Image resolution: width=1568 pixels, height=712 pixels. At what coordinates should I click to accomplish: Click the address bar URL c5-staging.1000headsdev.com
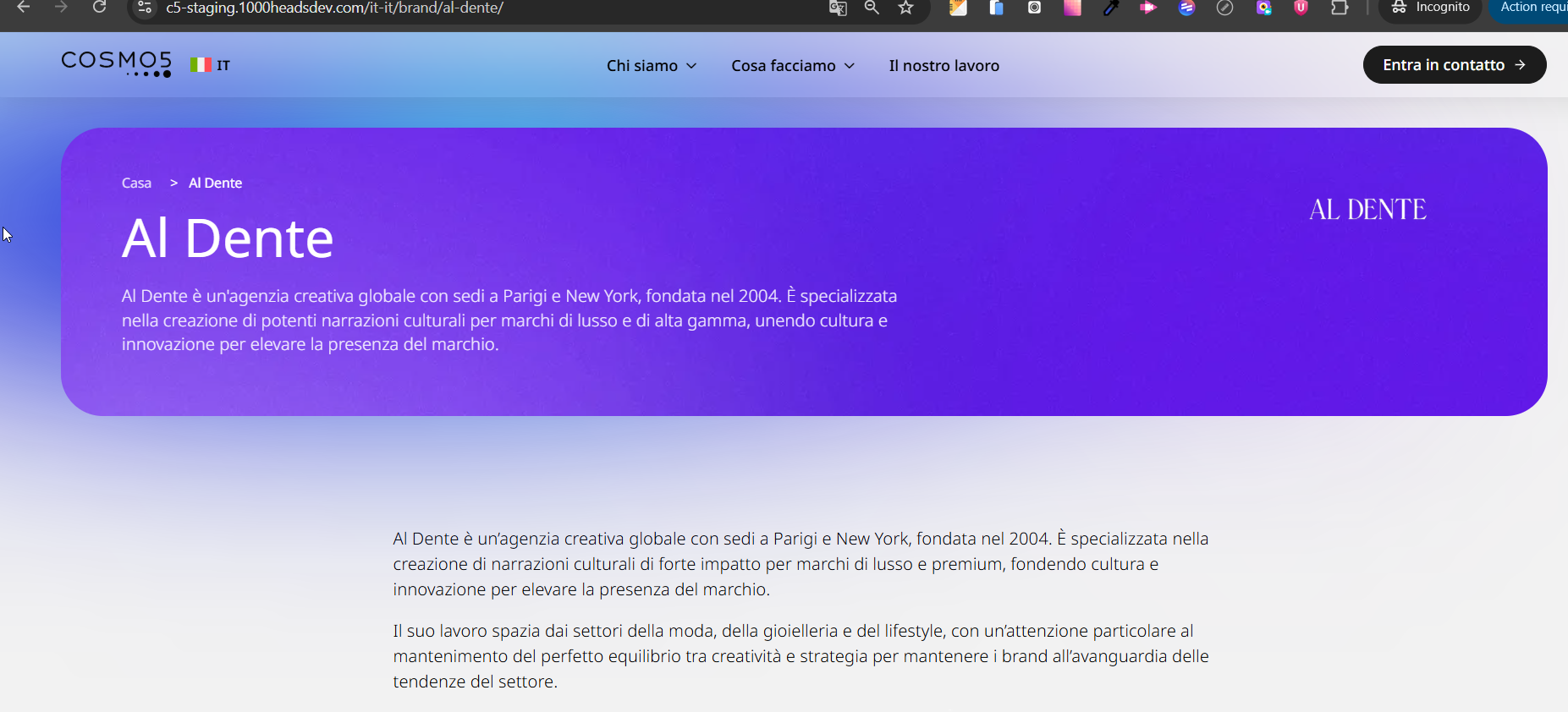point(334,8)
